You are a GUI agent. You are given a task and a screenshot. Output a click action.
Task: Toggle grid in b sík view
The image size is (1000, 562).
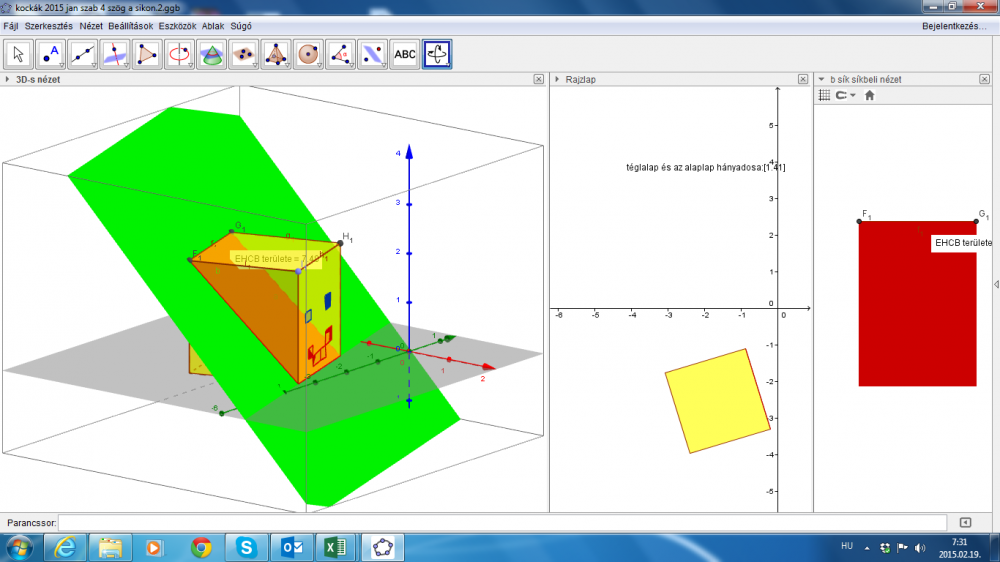pos(825,95)
